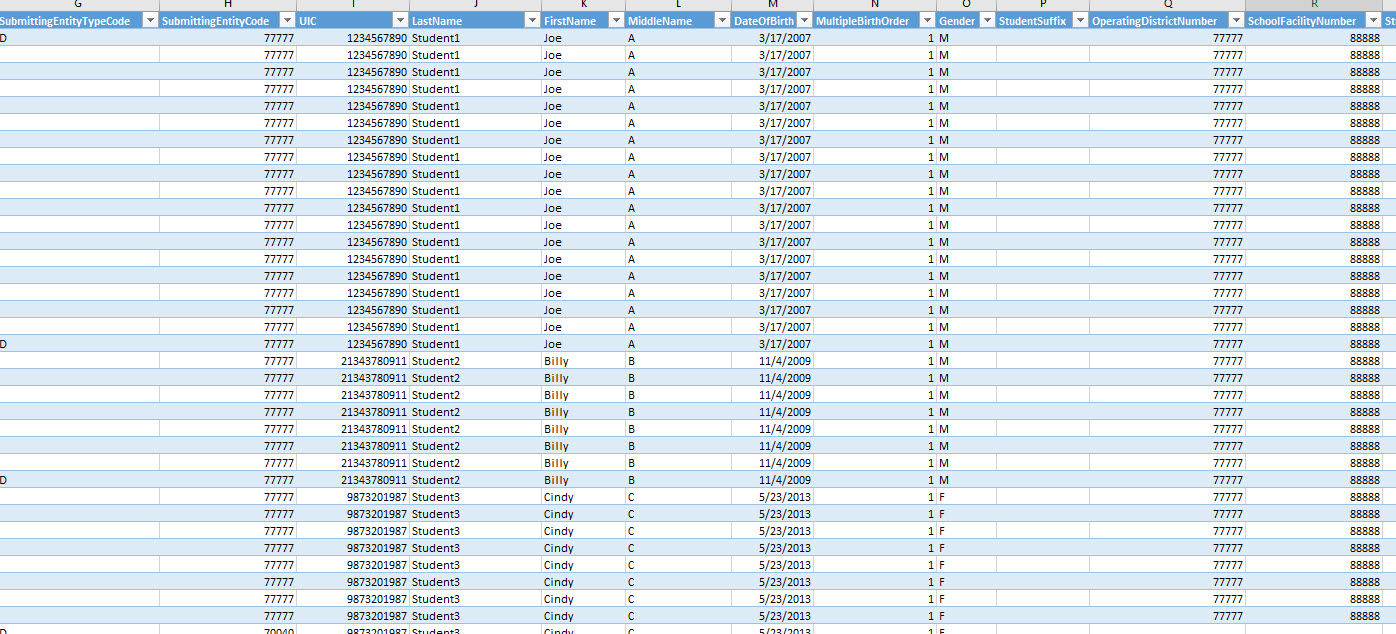Select entire column Q via its letter
The image size is (1396, 634).
(x=1168, y=5)
